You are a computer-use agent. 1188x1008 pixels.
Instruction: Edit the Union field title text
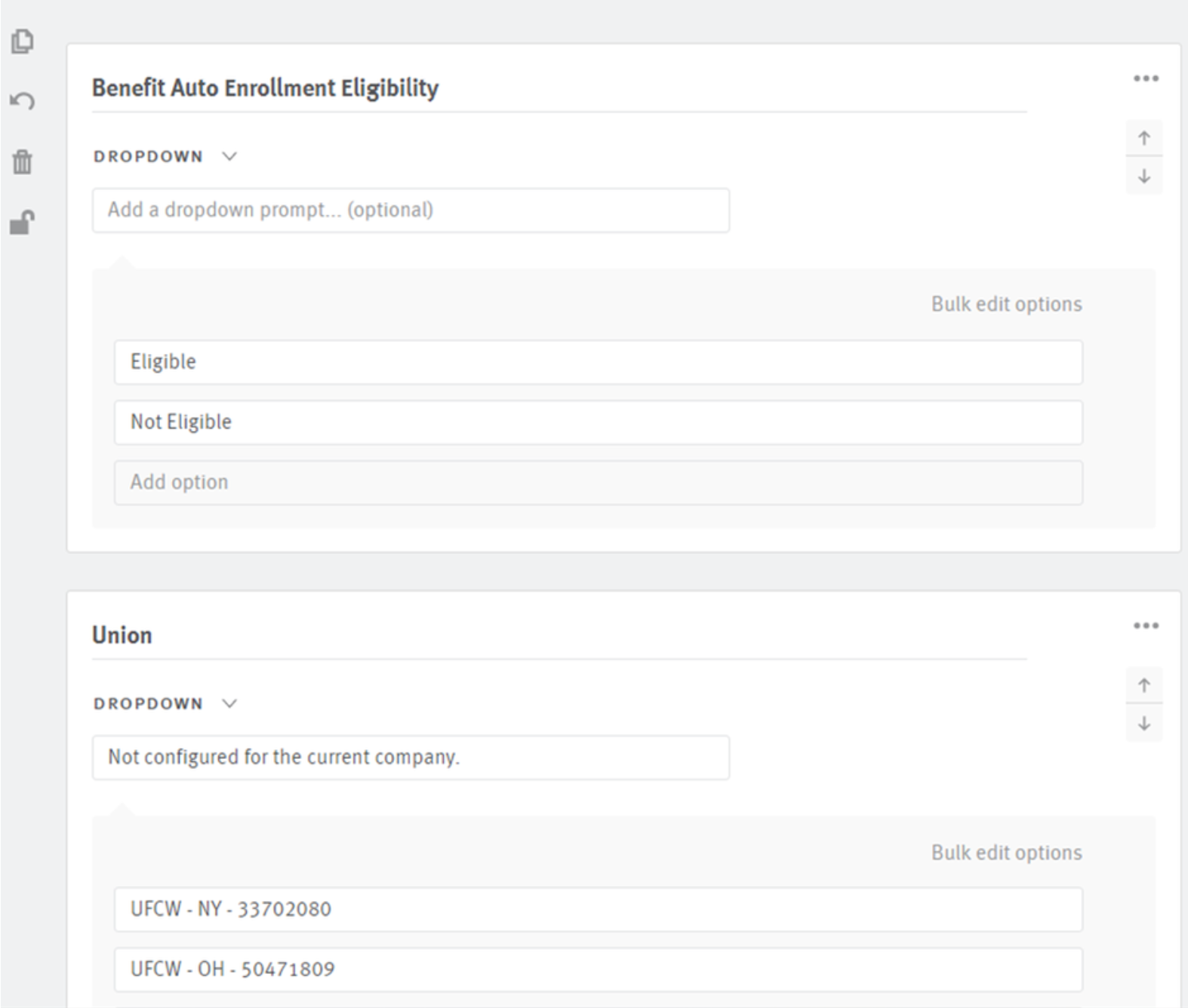122,635
